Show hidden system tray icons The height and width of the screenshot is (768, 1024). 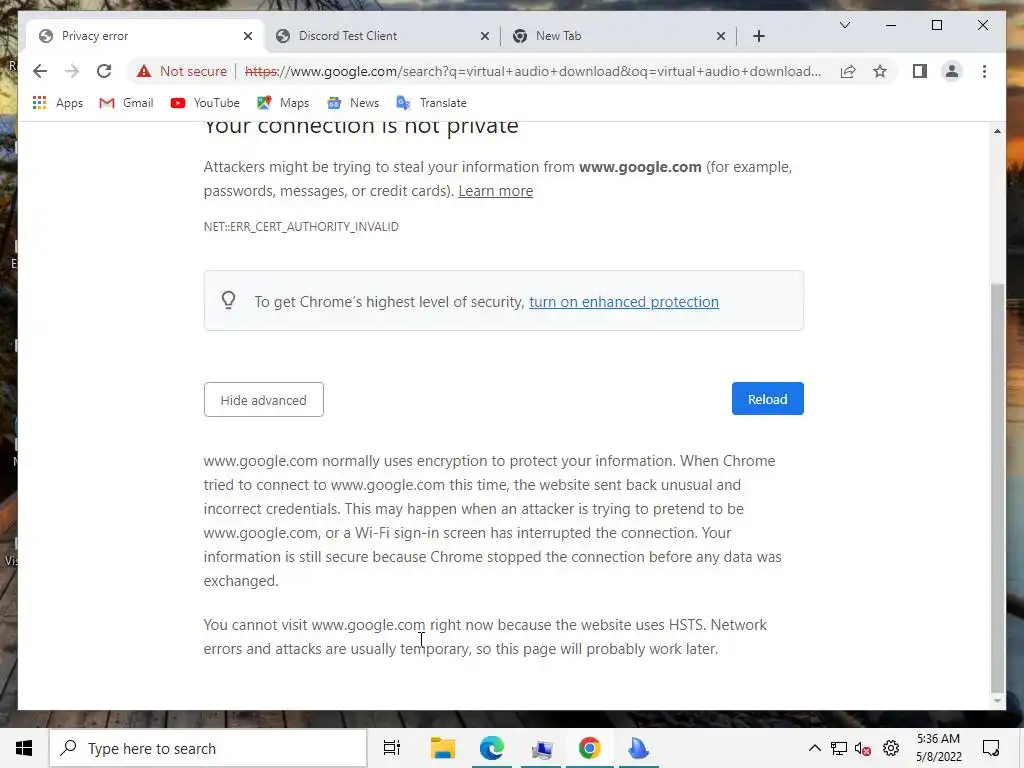pos(814,748)
